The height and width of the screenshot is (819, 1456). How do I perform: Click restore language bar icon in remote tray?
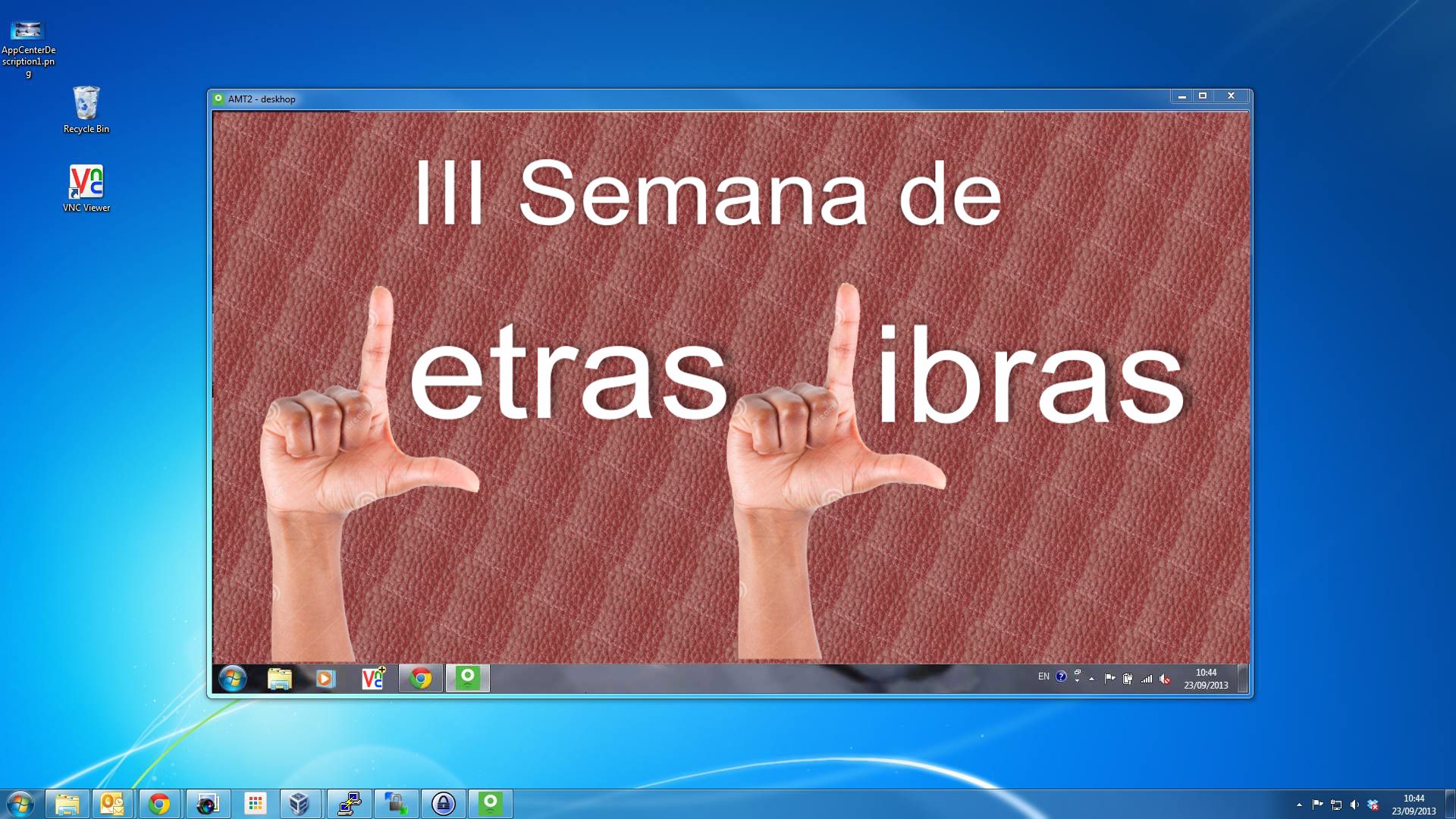[1078, 673]
